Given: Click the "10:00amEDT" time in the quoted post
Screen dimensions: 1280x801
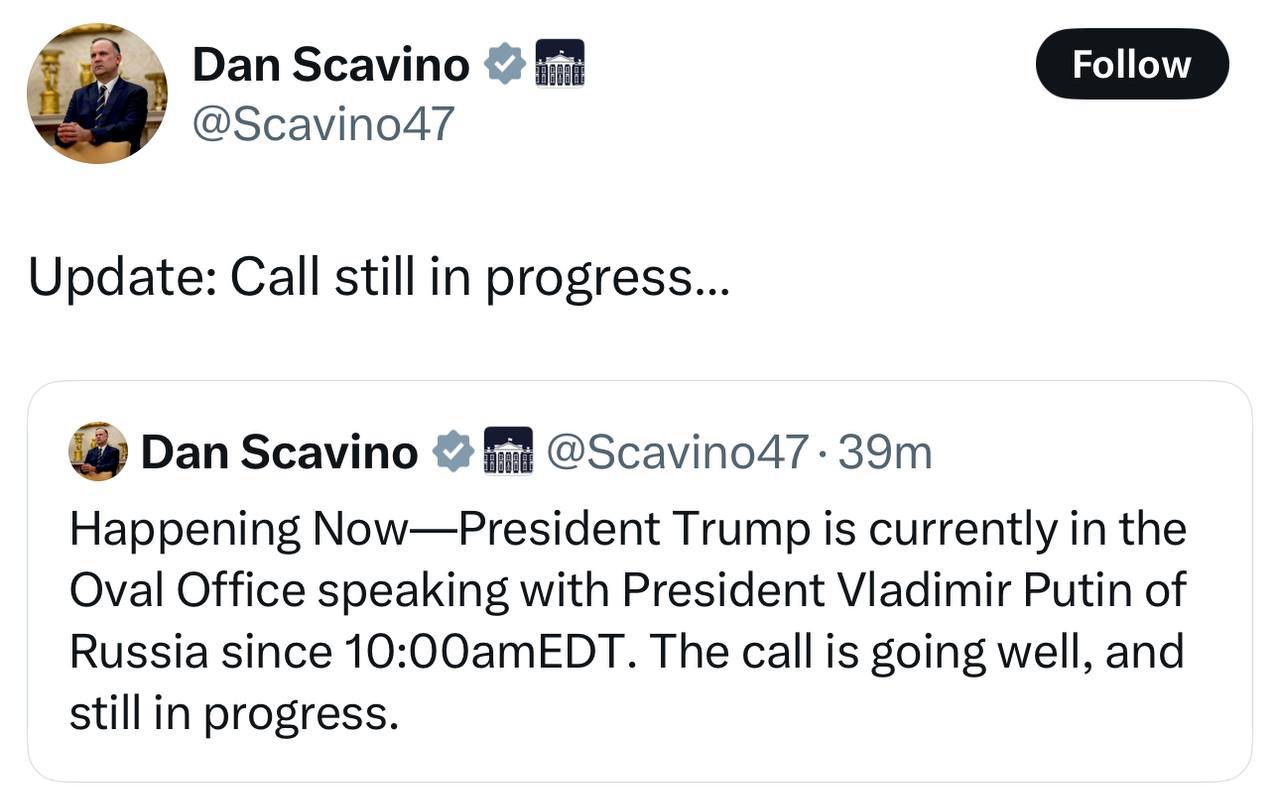Looking at the screenshot, I should tap(489, 652).
